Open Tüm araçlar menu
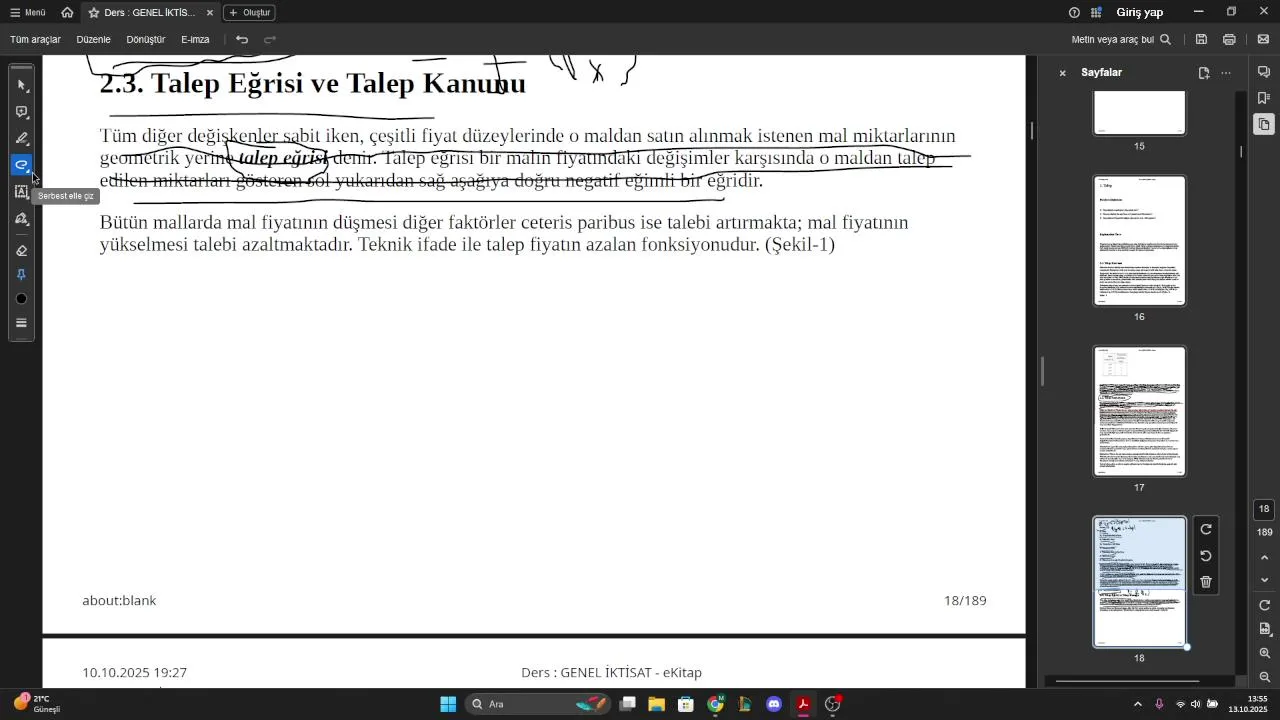The height and width of the screenshot is (720, 1280). [x=36, y=40]
